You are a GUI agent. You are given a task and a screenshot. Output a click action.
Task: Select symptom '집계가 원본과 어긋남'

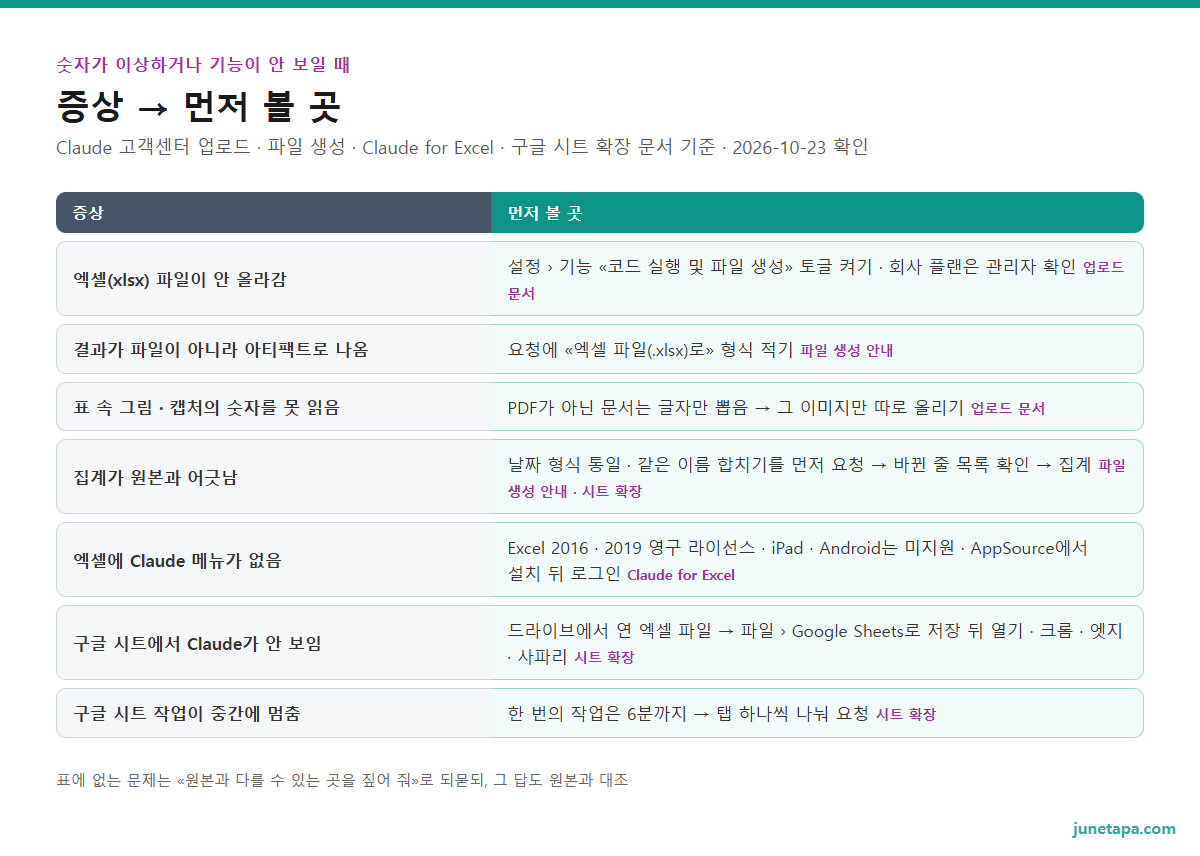[x=156, y=477]
